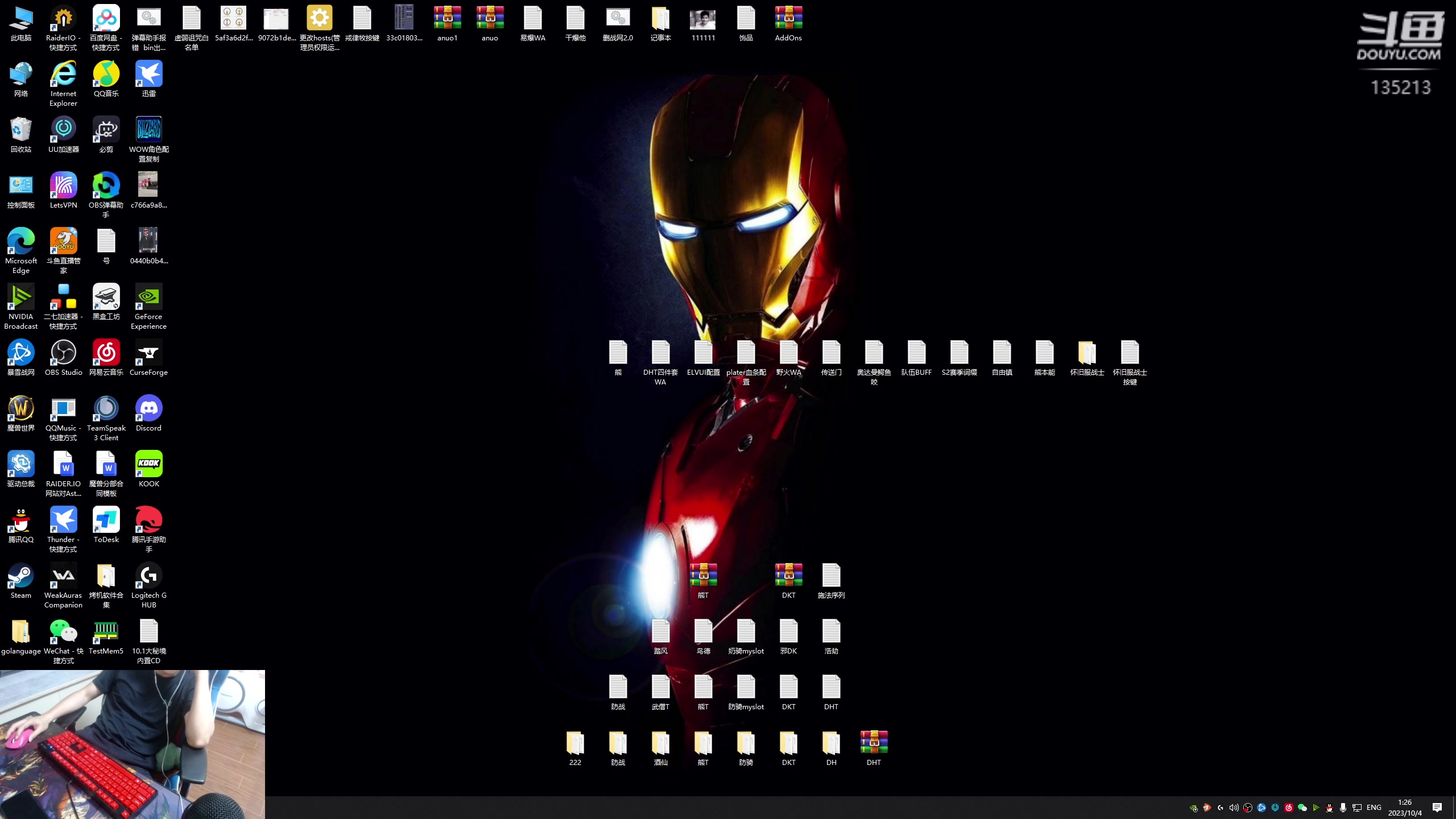This screenshot has height=819, width=1456.
Task: Open the 此电脑 desktop icon
Action: (x=21, y=24)
